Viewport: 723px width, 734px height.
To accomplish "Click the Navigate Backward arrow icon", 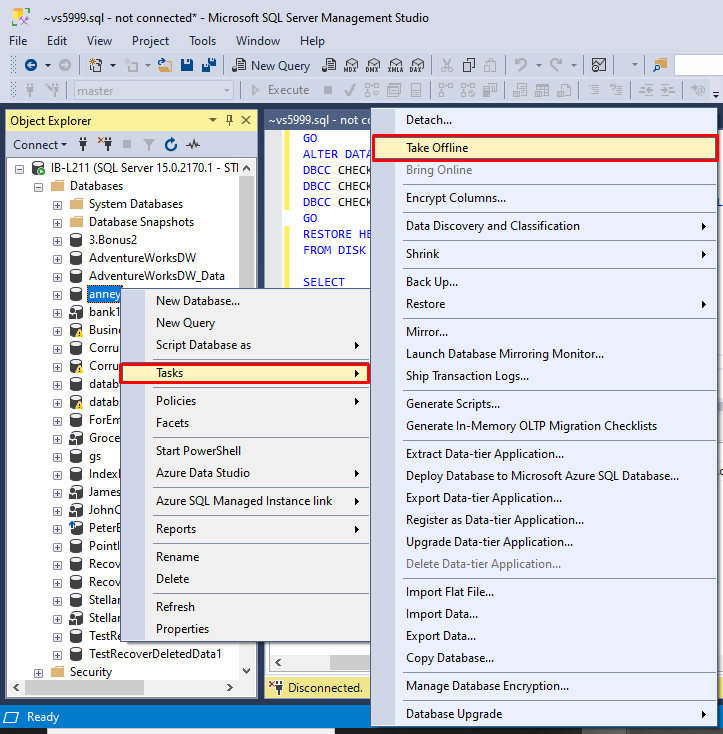I will [x=31, y=65].
